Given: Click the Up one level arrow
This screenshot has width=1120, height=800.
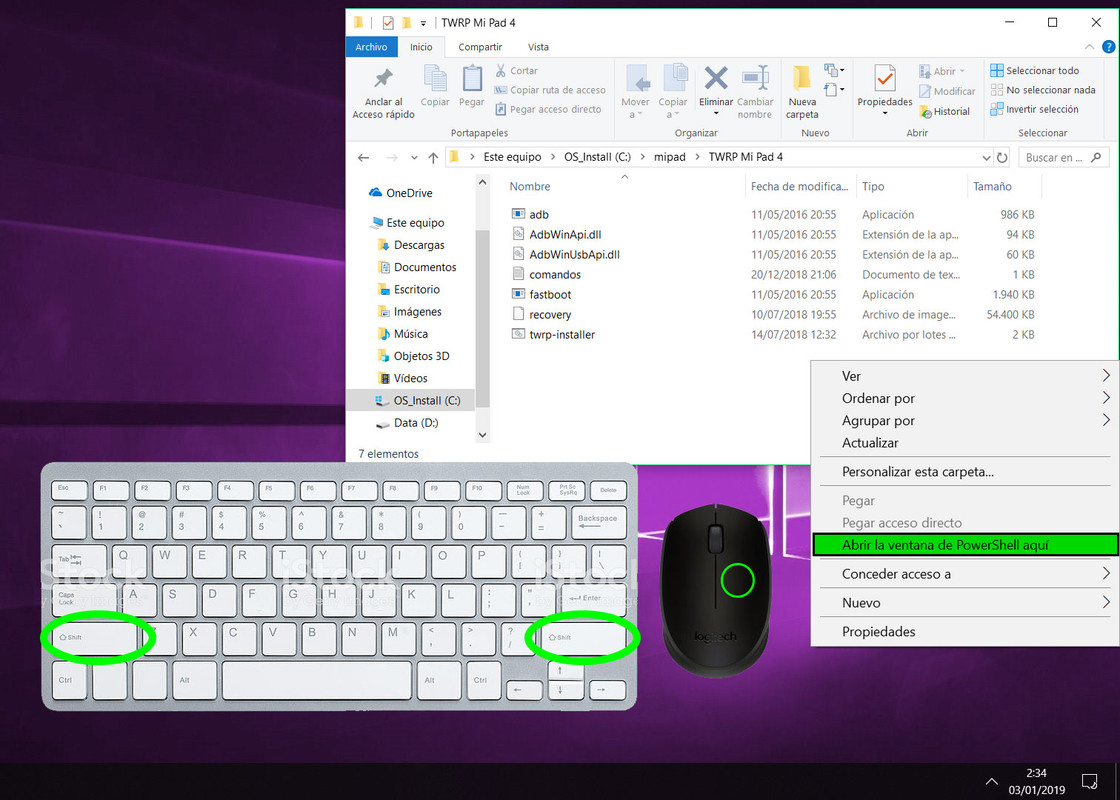Looking at the screenshot, I should coord(433,158).
